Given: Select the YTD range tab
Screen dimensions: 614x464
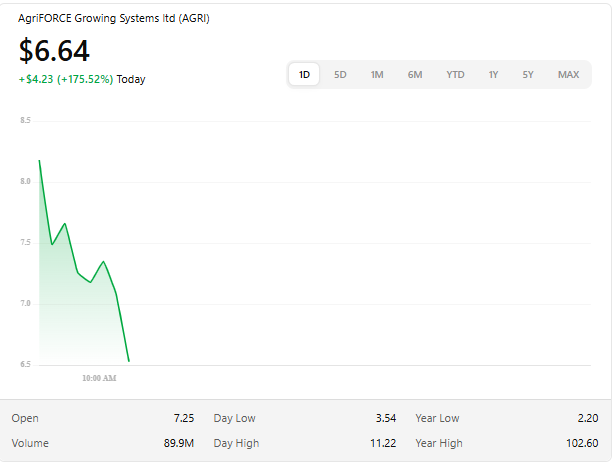Looking at the screenshot, I should point(455,74).
